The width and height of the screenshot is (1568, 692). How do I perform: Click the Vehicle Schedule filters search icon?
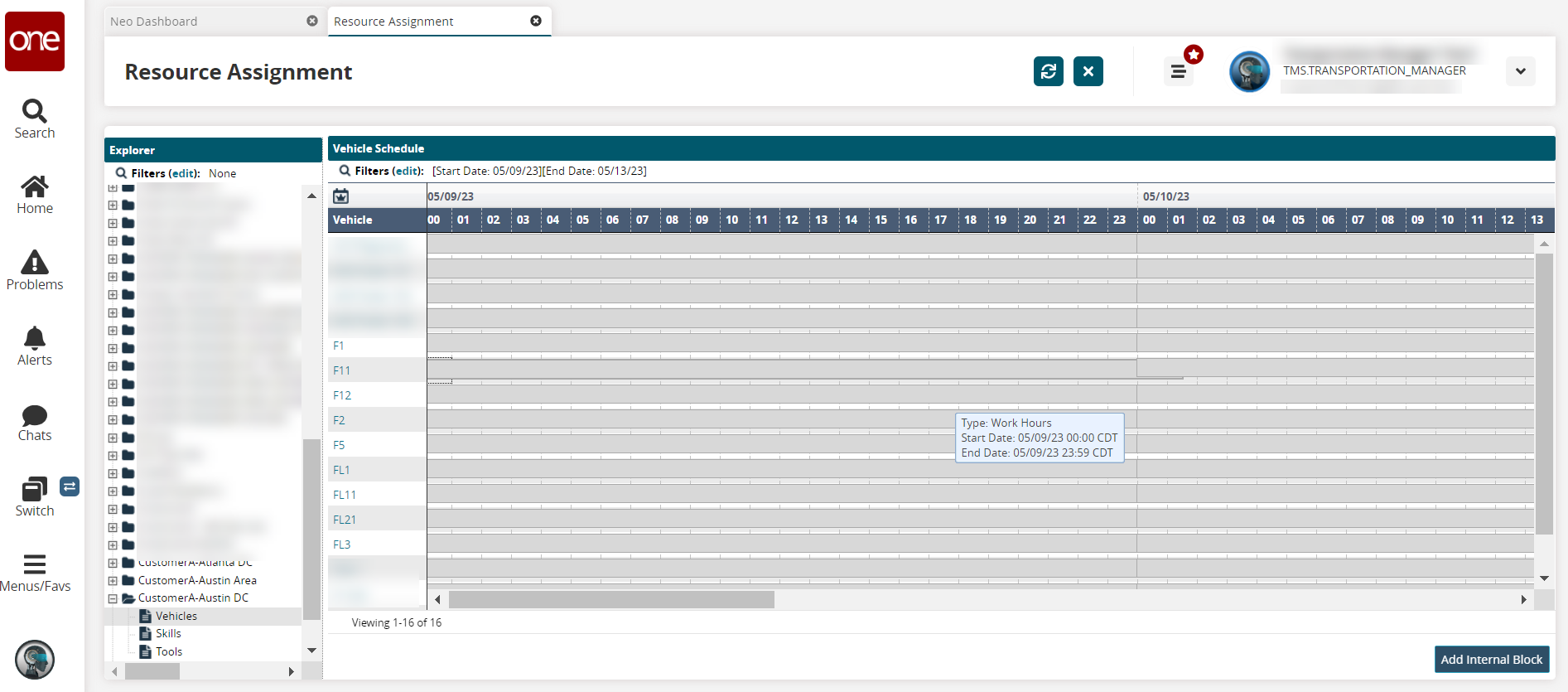pyautogui.click(x=345, y=171)
